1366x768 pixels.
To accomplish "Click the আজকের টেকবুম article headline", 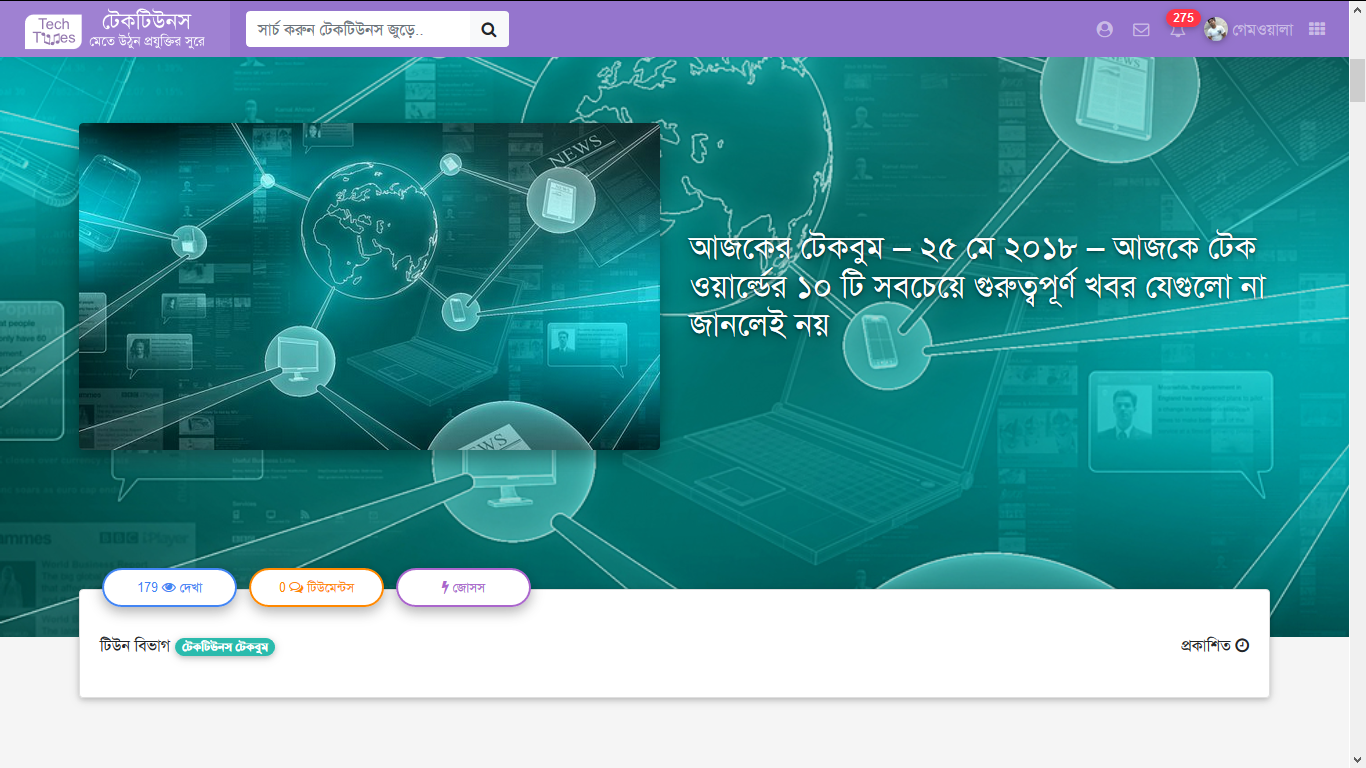I will [978, 286].
